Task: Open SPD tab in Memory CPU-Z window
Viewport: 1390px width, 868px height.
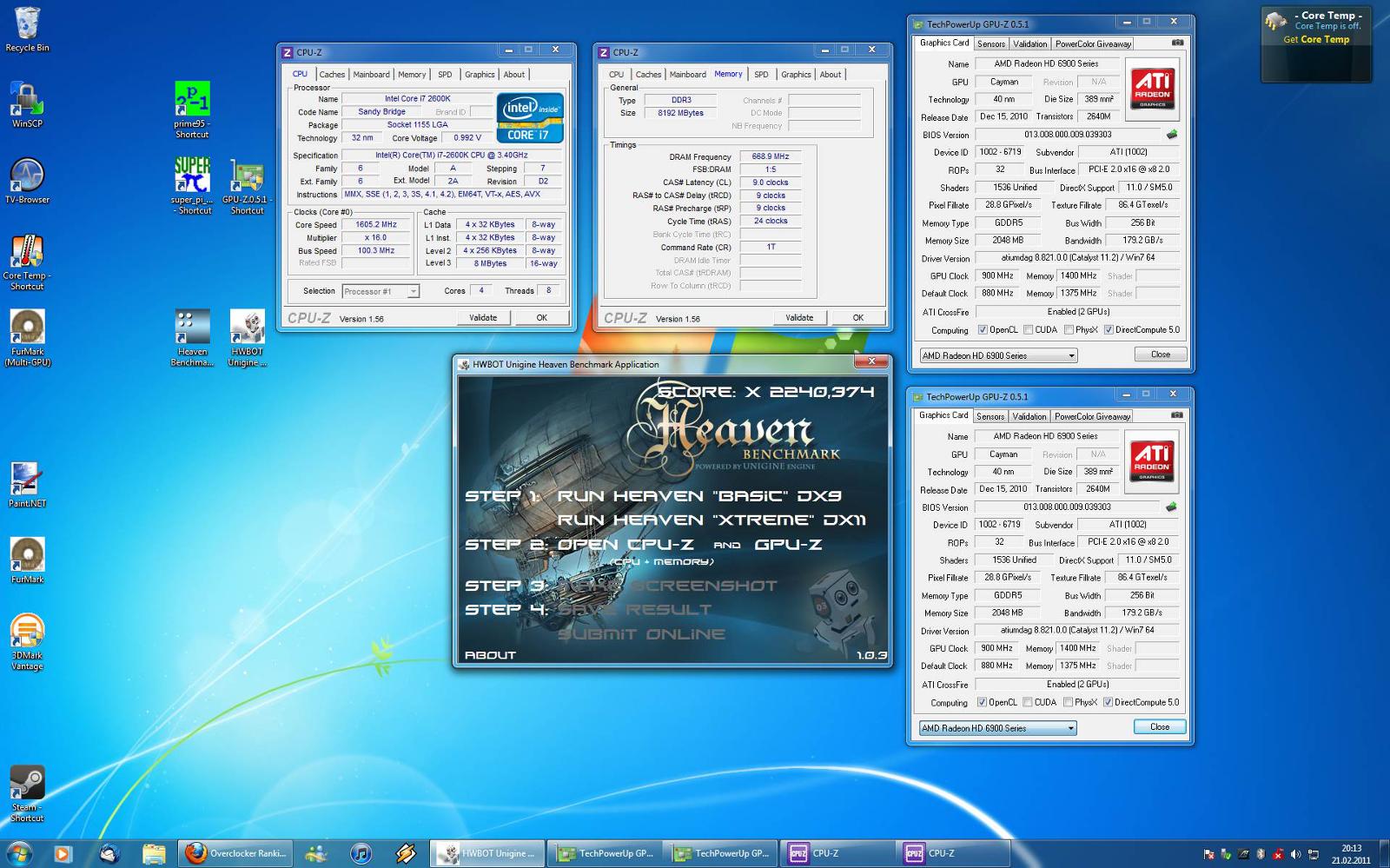Action: 761,75
